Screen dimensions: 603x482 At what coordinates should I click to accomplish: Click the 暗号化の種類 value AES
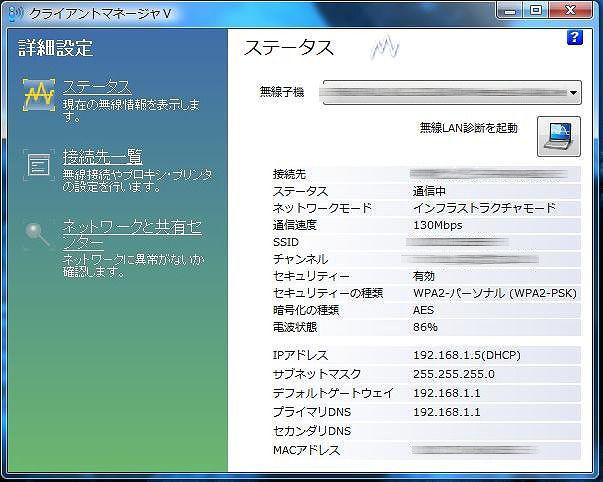[423, 310]
